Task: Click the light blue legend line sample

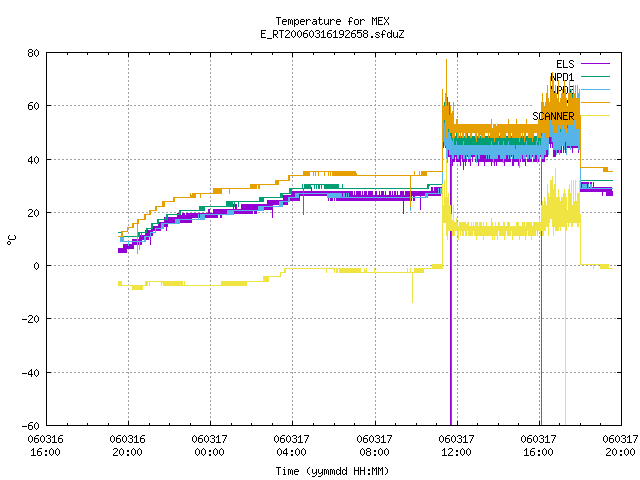Action: [x=595, y=89]
